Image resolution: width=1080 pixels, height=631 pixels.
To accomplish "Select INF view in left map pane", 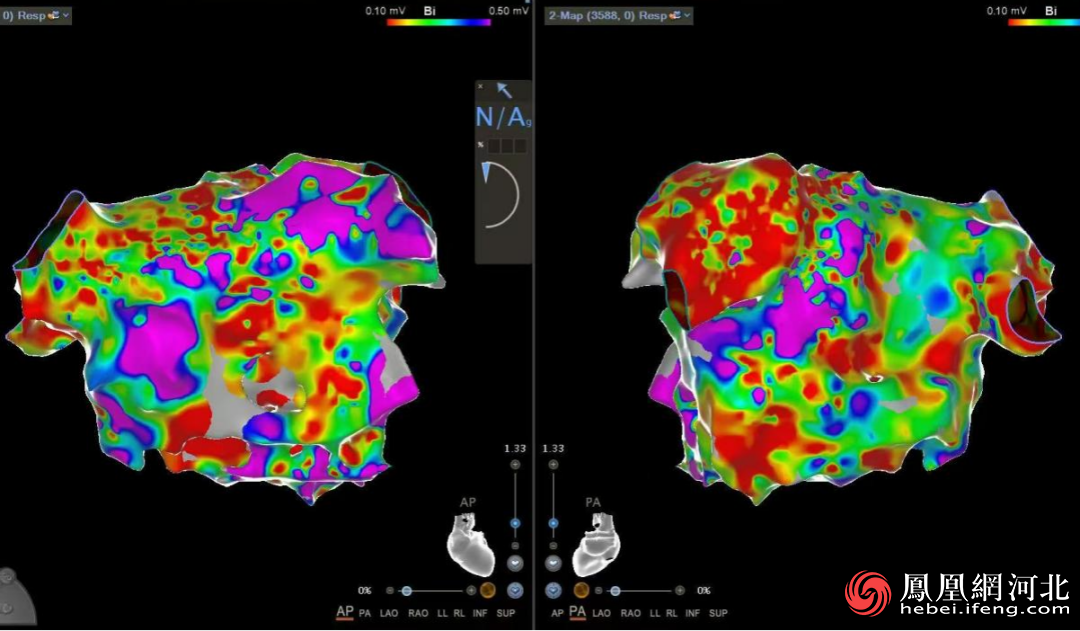I will click(480, 613).
